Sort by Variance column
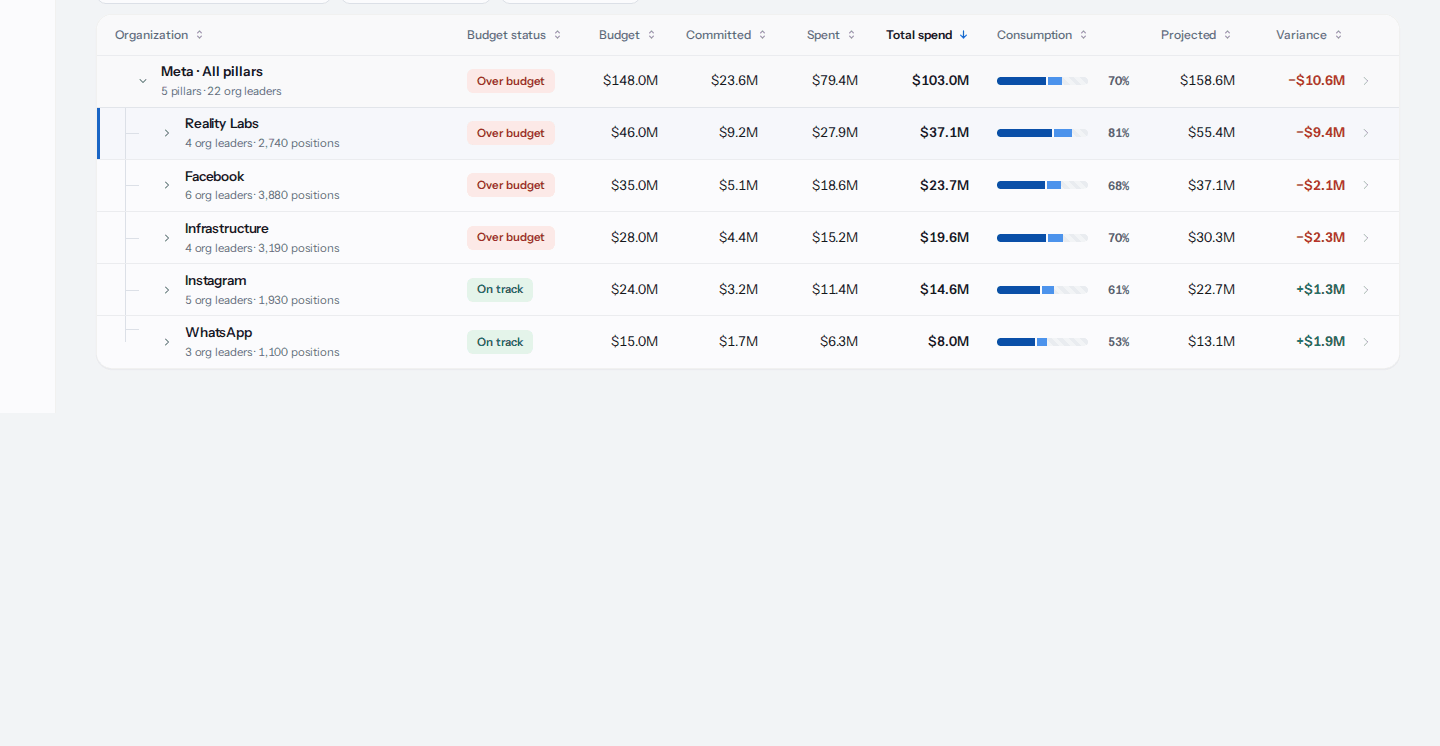 (x=1309, y=35)
